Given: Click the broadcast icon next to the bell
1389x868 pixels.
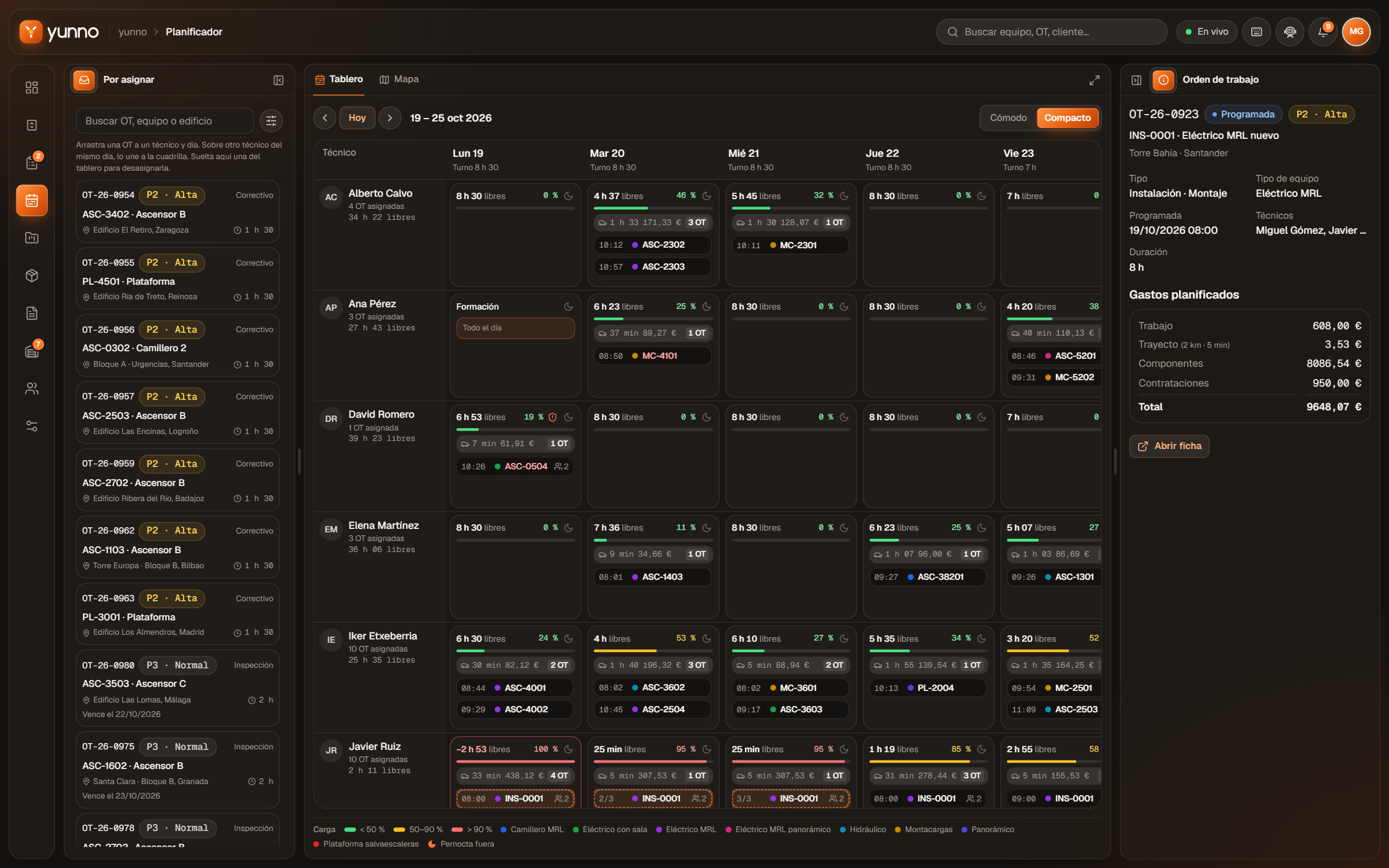Looking at the screenshot, I should (x=1290, y=32).
